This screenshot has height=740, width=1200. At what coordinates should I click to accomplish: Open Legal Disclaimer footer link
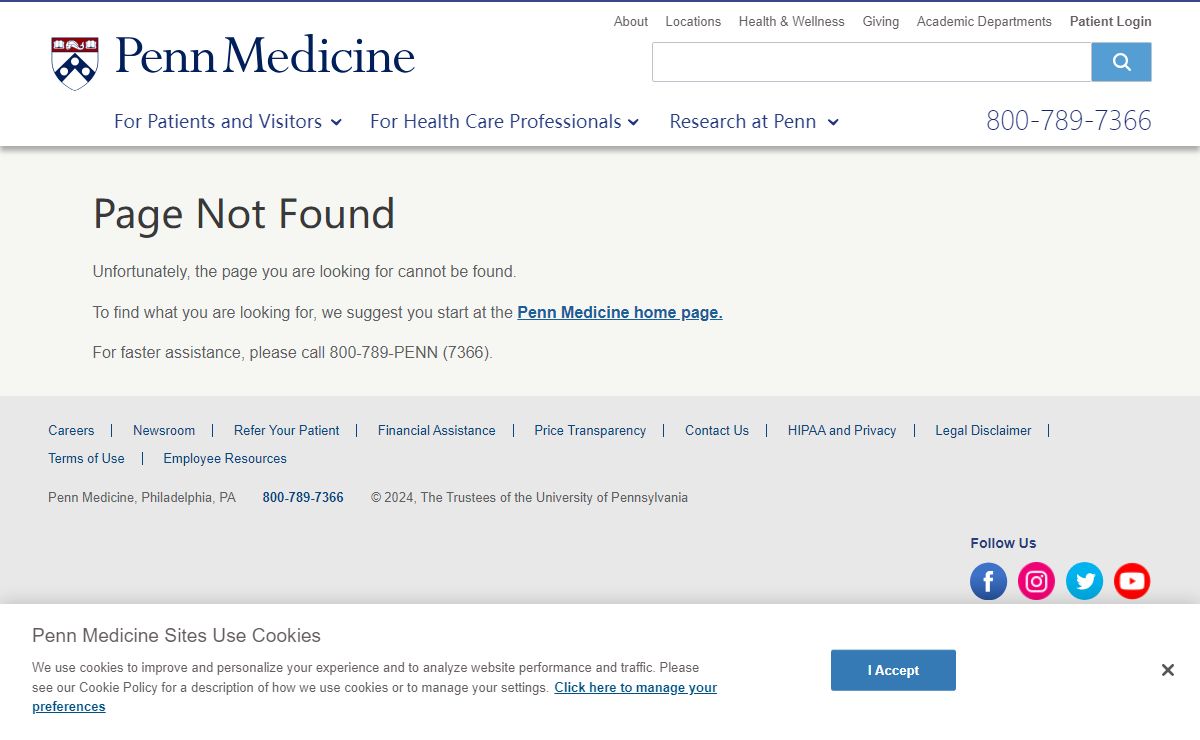point(983,430)
